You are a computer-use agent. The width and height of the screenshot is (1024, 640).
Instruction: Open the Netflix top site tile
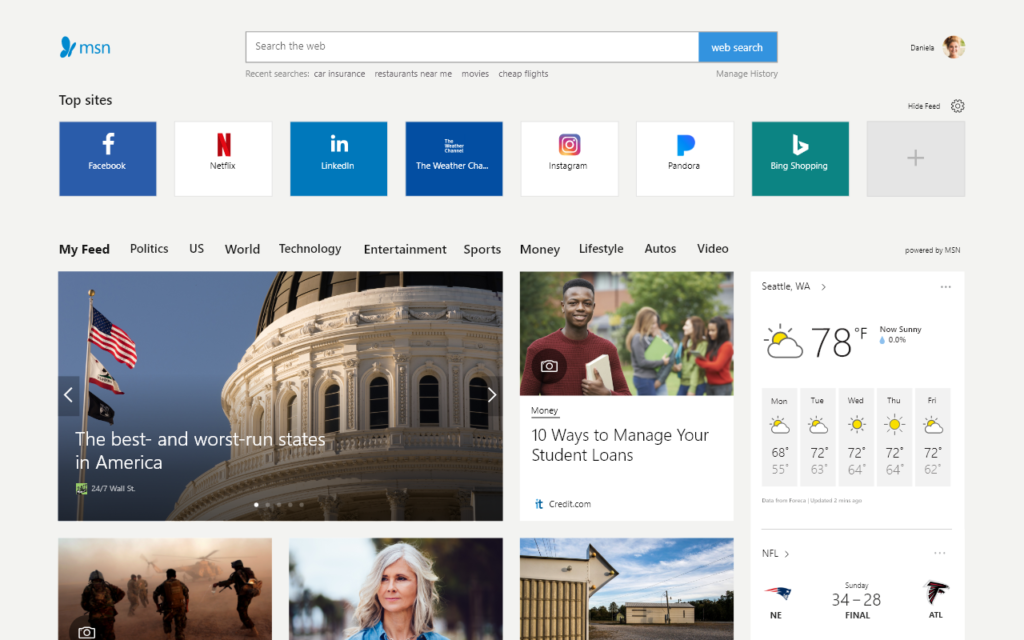tap(223, 159)
